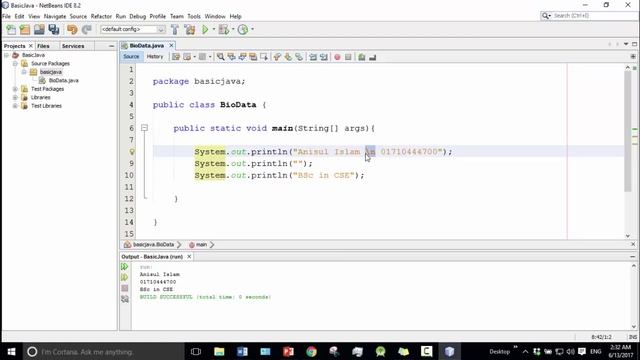Select the BioData.java file in Projects tree
Viewport: 640px width, 360px height.
click(x=63, y=80)
